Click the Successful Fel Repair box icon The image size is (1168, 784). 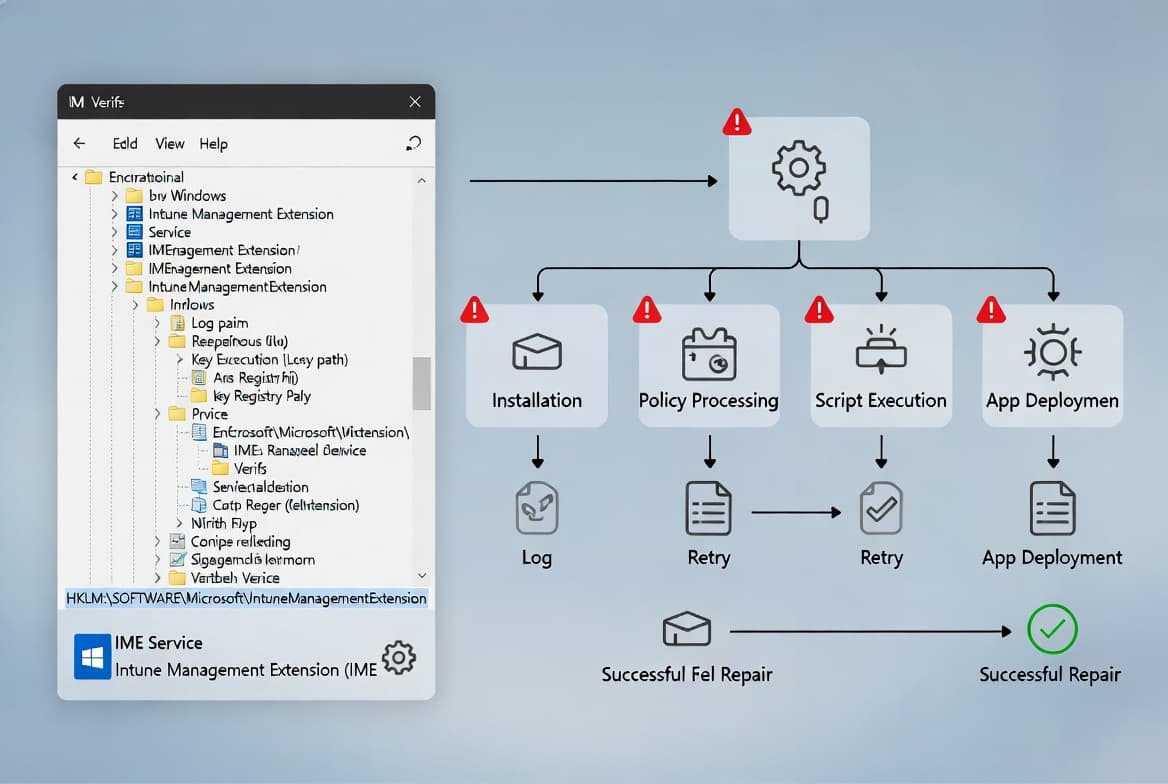(687, 629)
